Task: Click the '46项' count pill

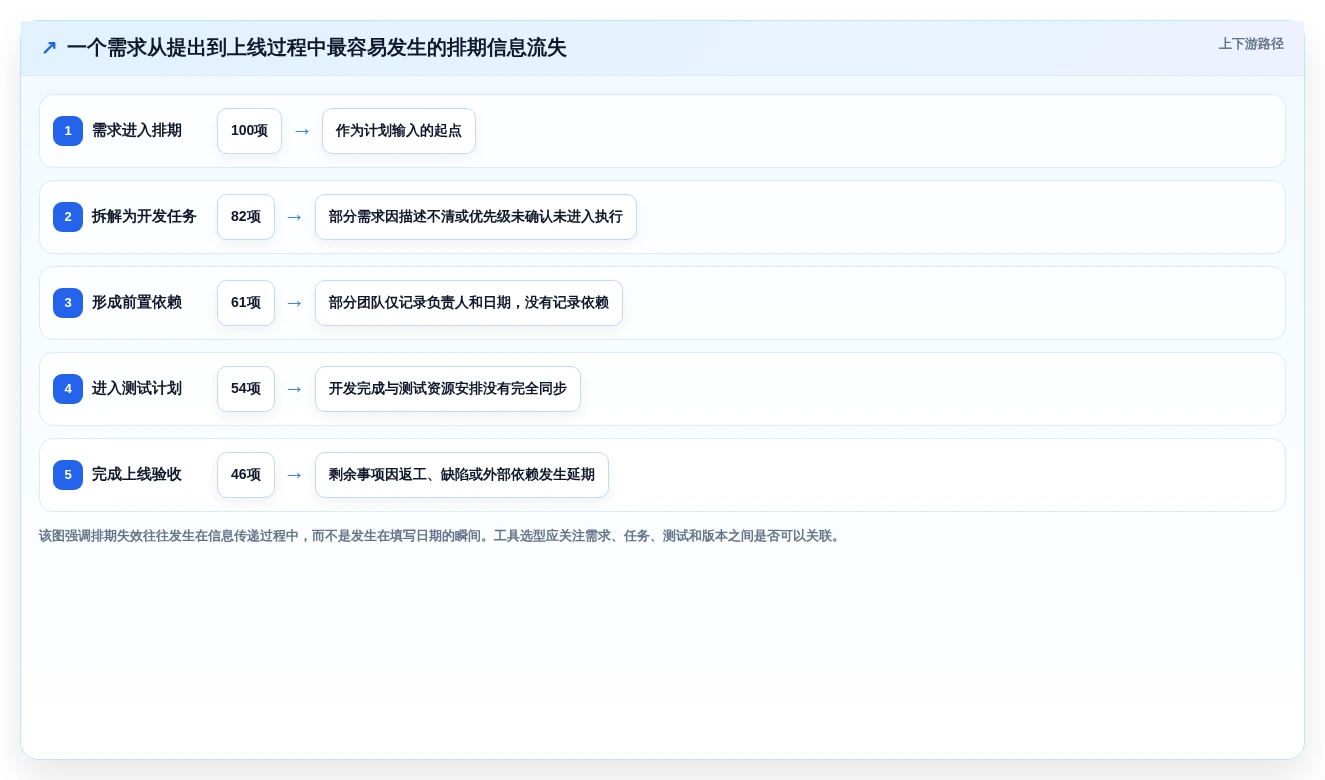Action: pyautogui.click(x=246, y=475)
